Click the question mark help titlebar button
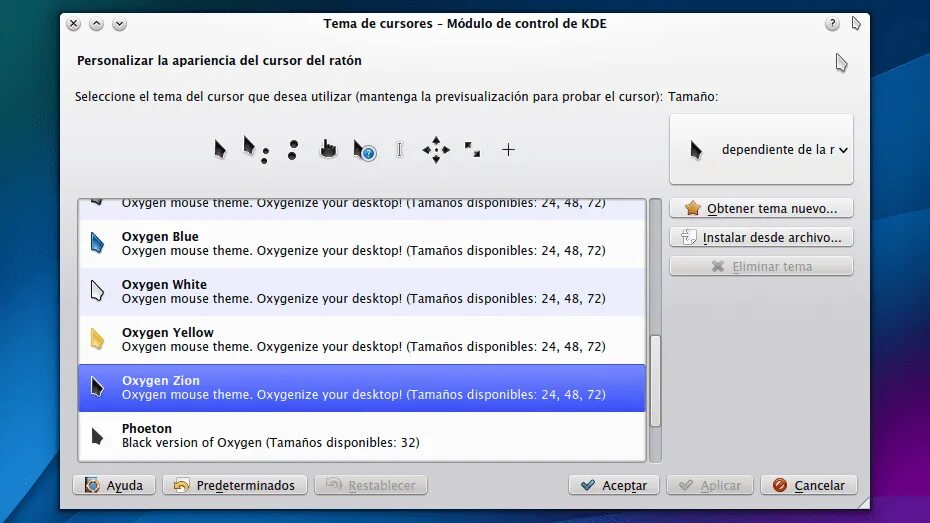This screenshot has width=930, height=523. pyautogui.click(x=832, y=24)
